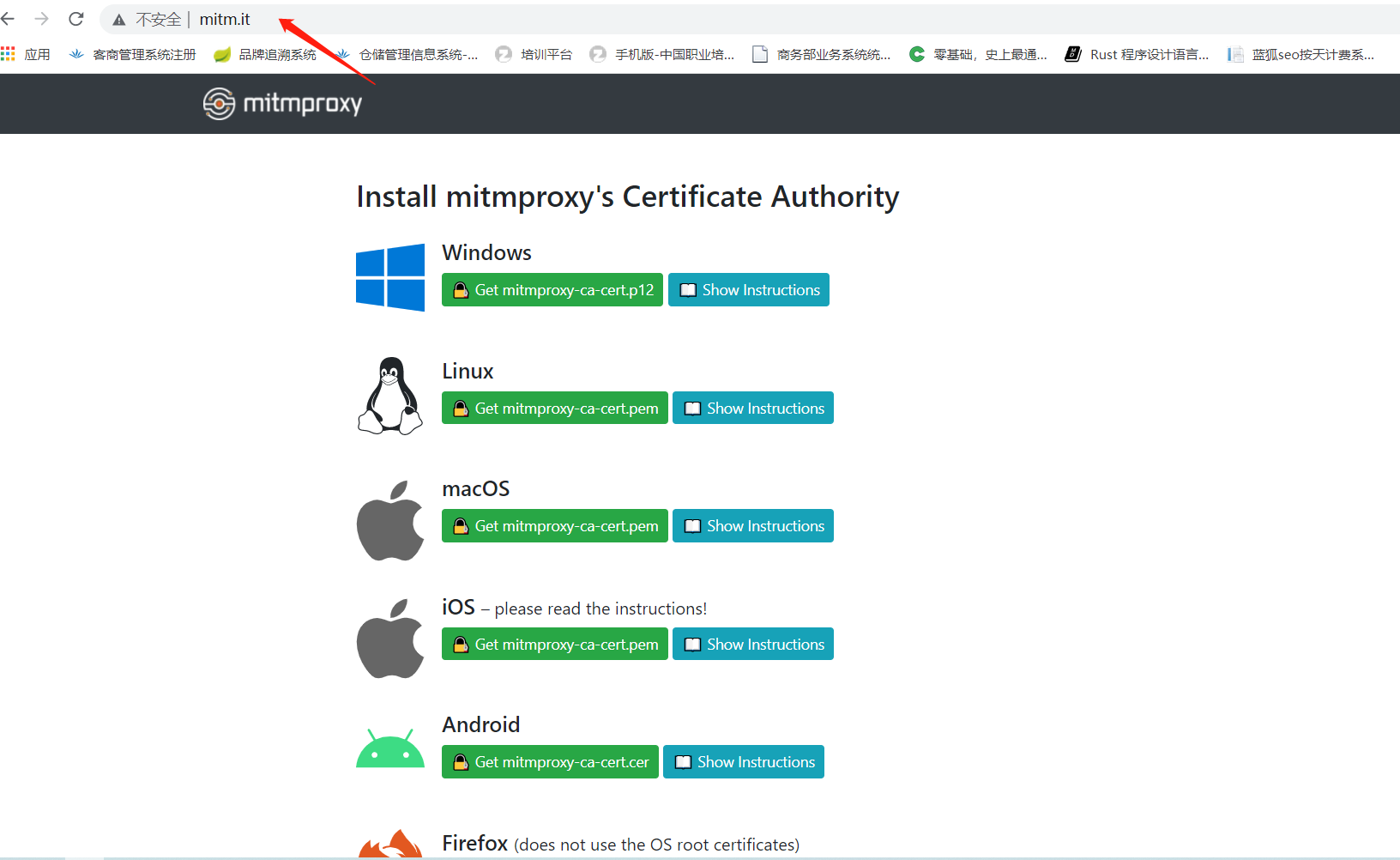Open the Rust 程序设计语言 bookmark
This screenshot has height=860, width=1400.
(x=1137, y=54)
